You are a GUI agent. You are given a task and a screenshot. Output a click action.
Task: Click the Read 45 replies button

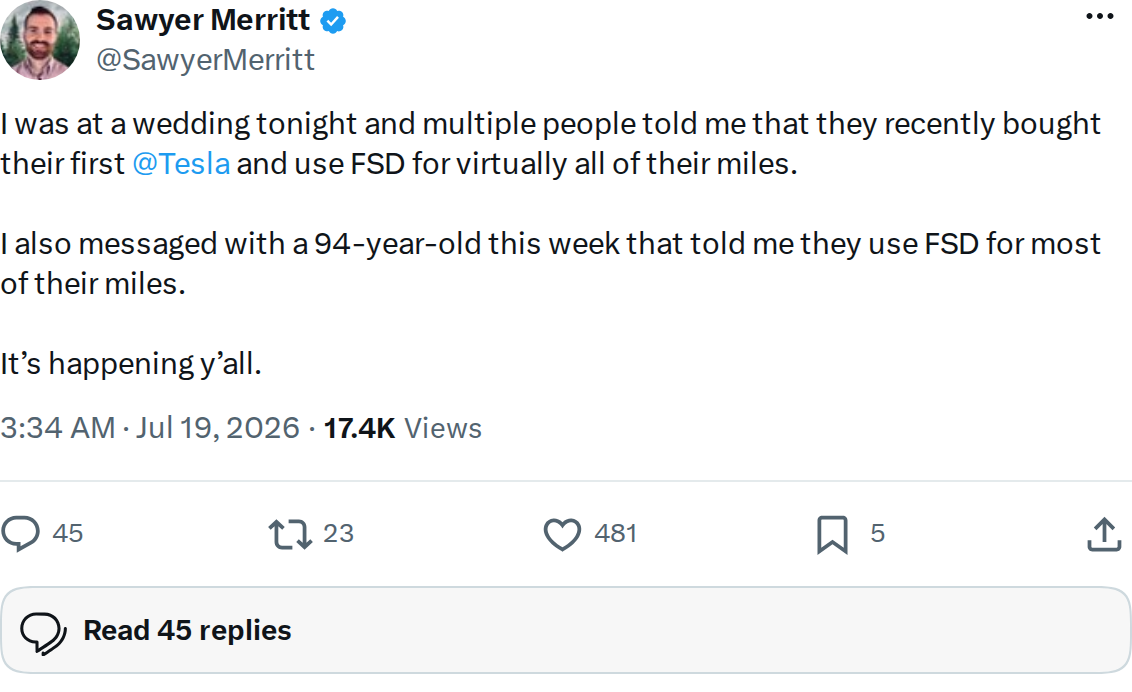click(x=566, y=631)
